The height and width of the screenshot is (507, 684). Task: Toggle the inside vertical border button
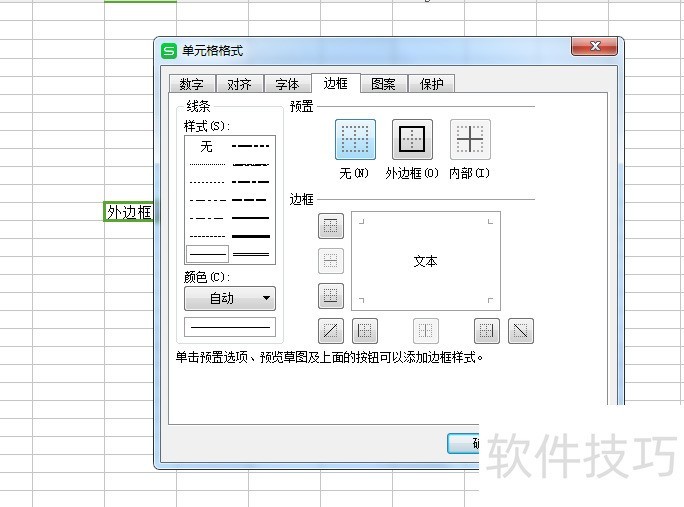(426, 331)
